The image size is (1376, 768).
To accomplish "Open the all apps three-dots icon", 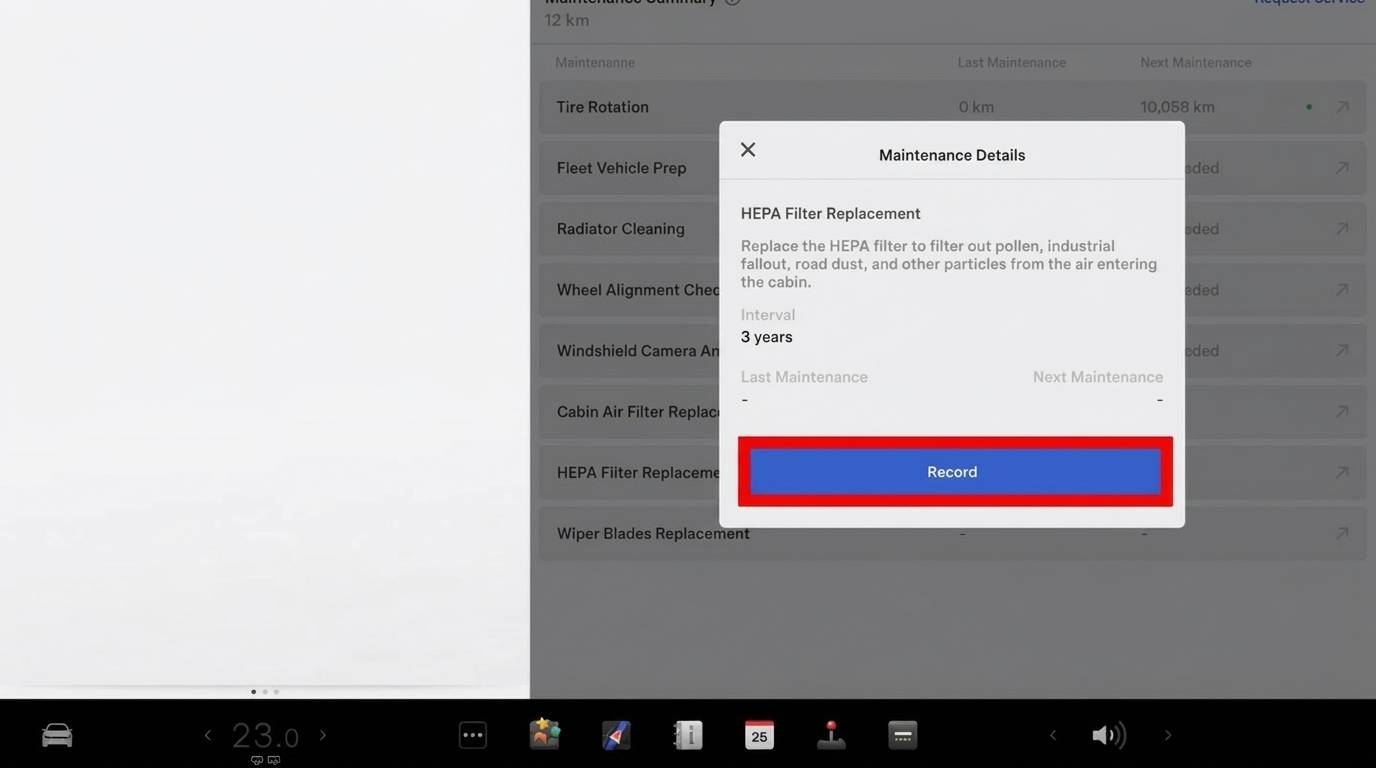I will pyautogui.click(x=473, y=735).
